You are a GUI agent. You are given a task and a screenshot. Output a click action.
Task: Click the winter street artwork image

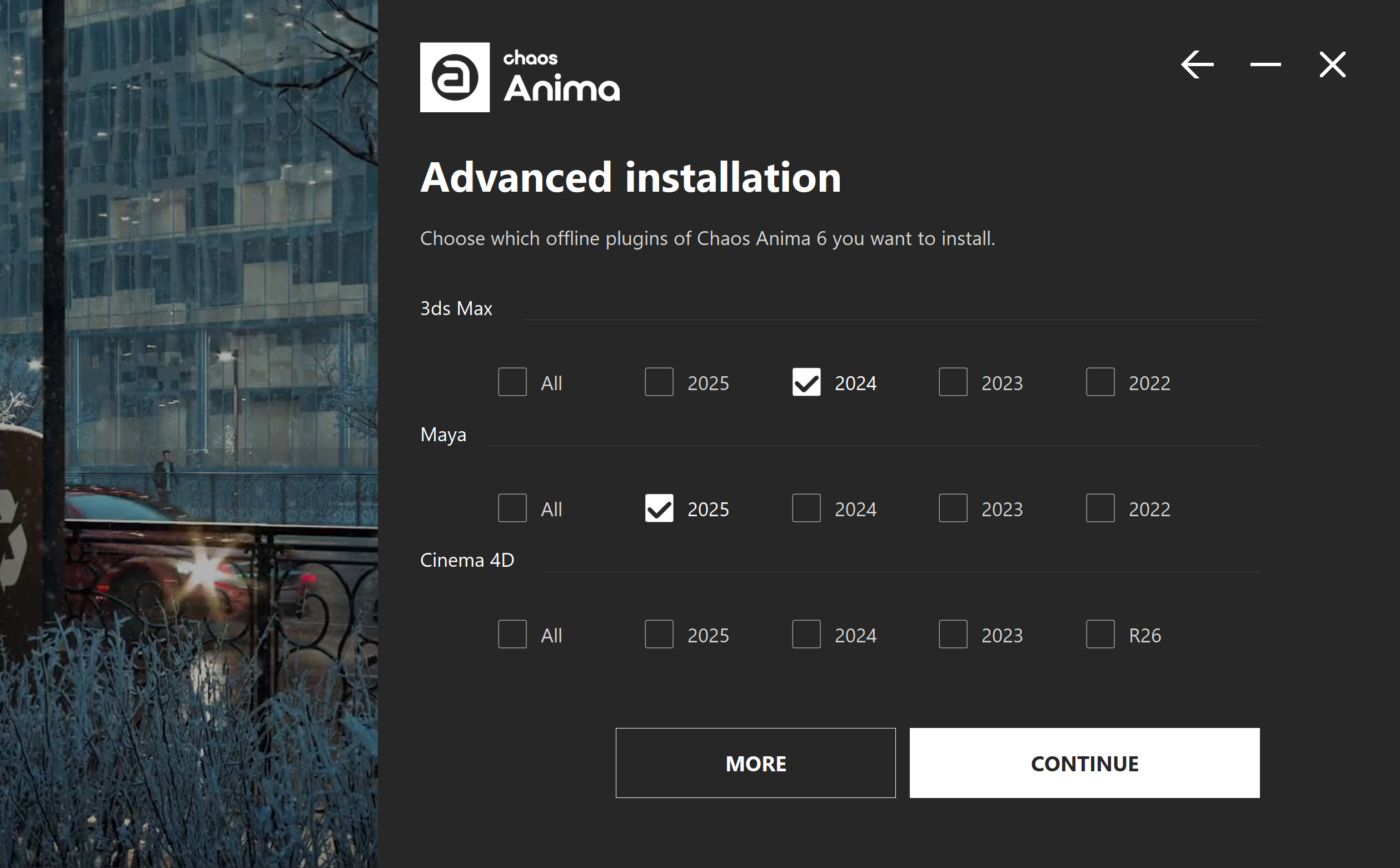(x=189, y=434)
